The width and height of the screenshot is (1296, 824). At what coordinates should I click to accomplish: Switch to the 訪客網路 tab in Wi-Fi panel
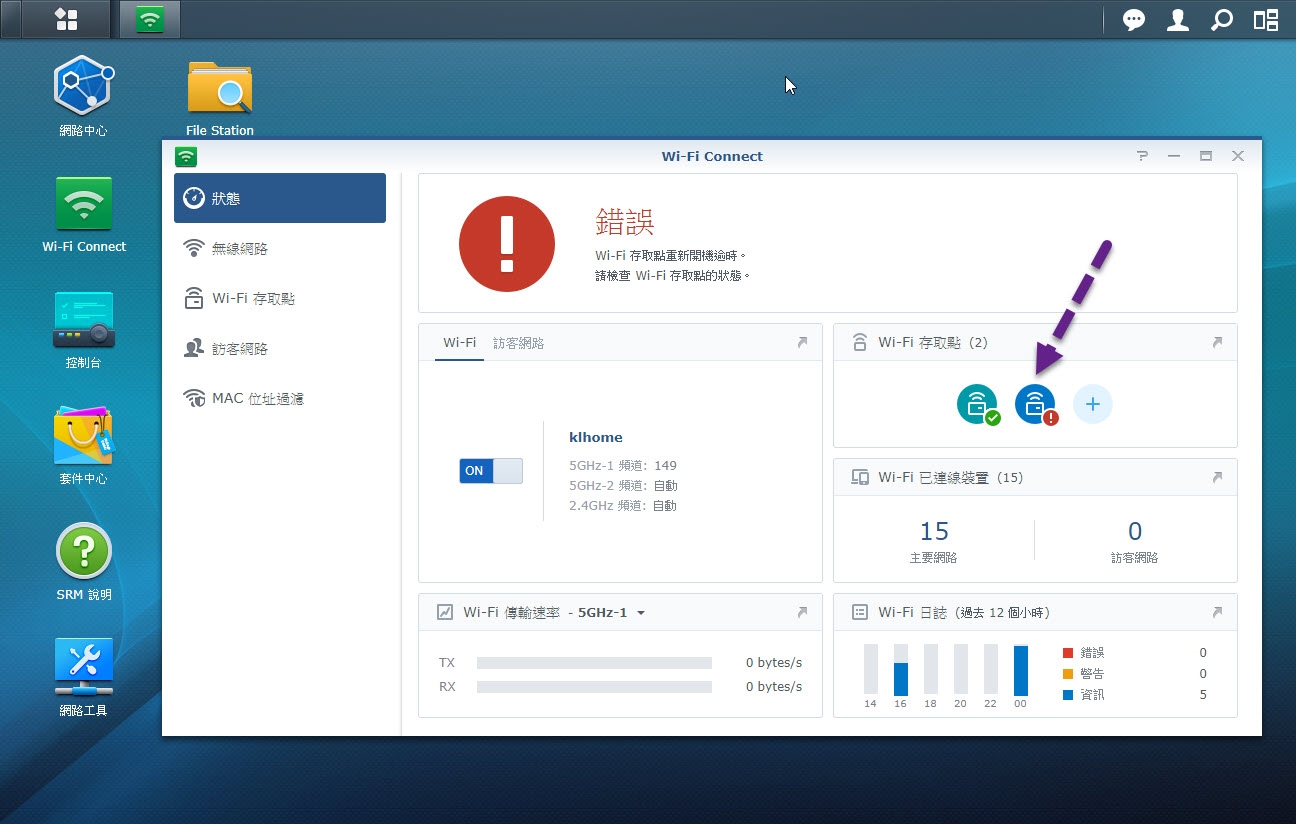click(x=518, y=342)
